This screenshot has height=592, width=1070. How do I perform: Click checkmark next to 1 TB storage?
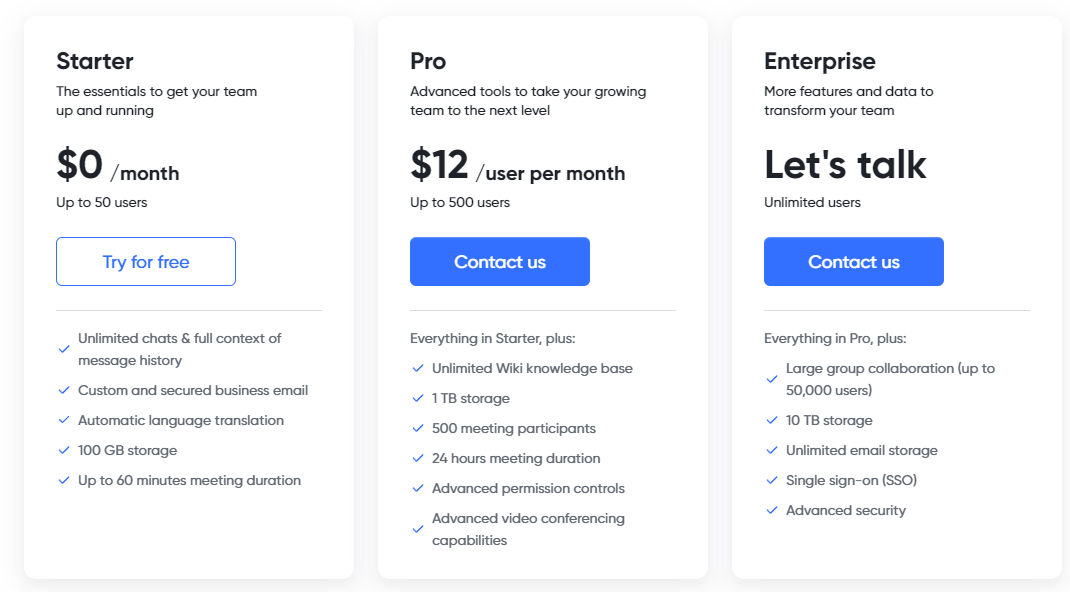point(418,399)
